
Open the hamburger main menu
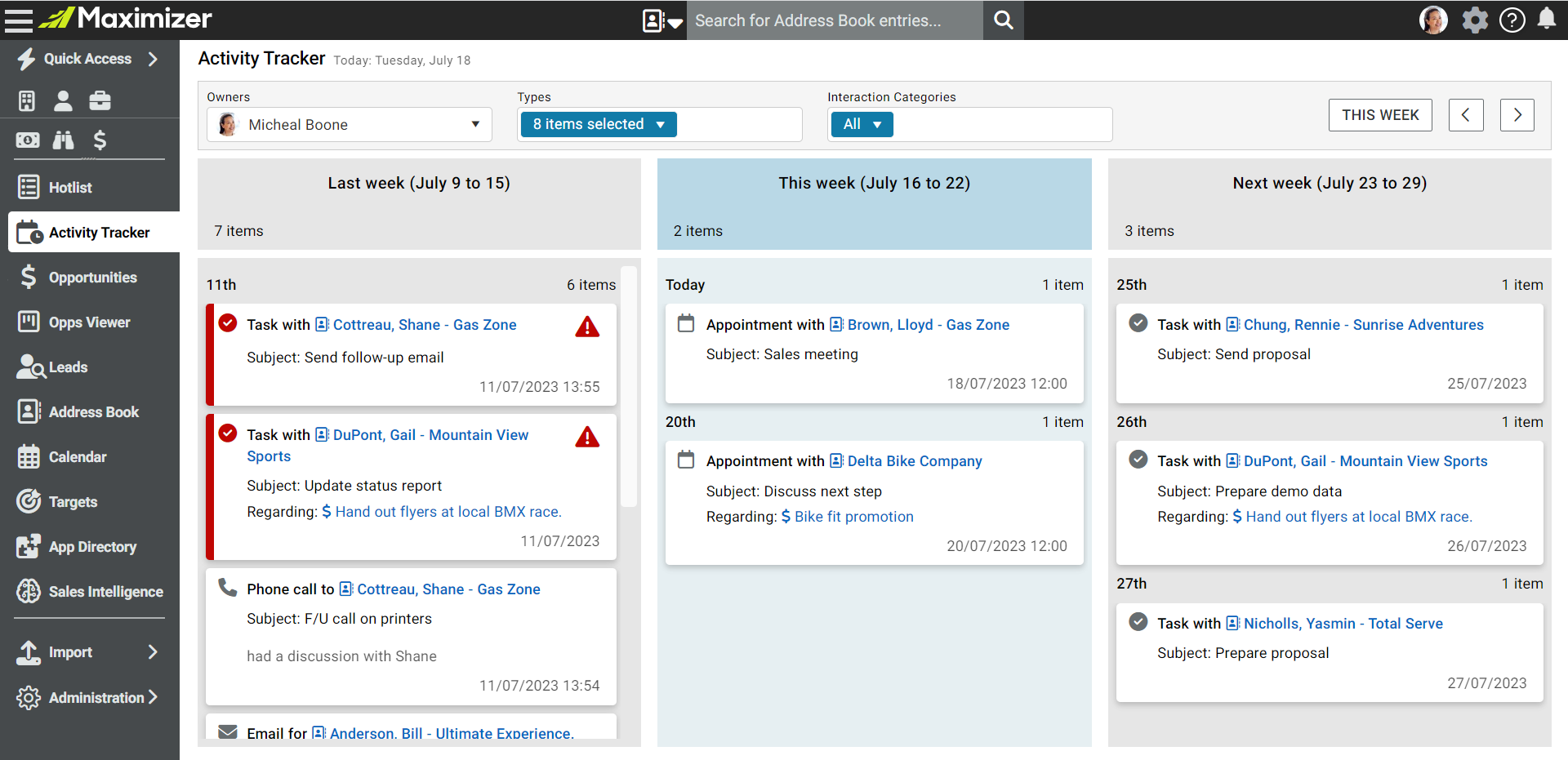point(19,20)
